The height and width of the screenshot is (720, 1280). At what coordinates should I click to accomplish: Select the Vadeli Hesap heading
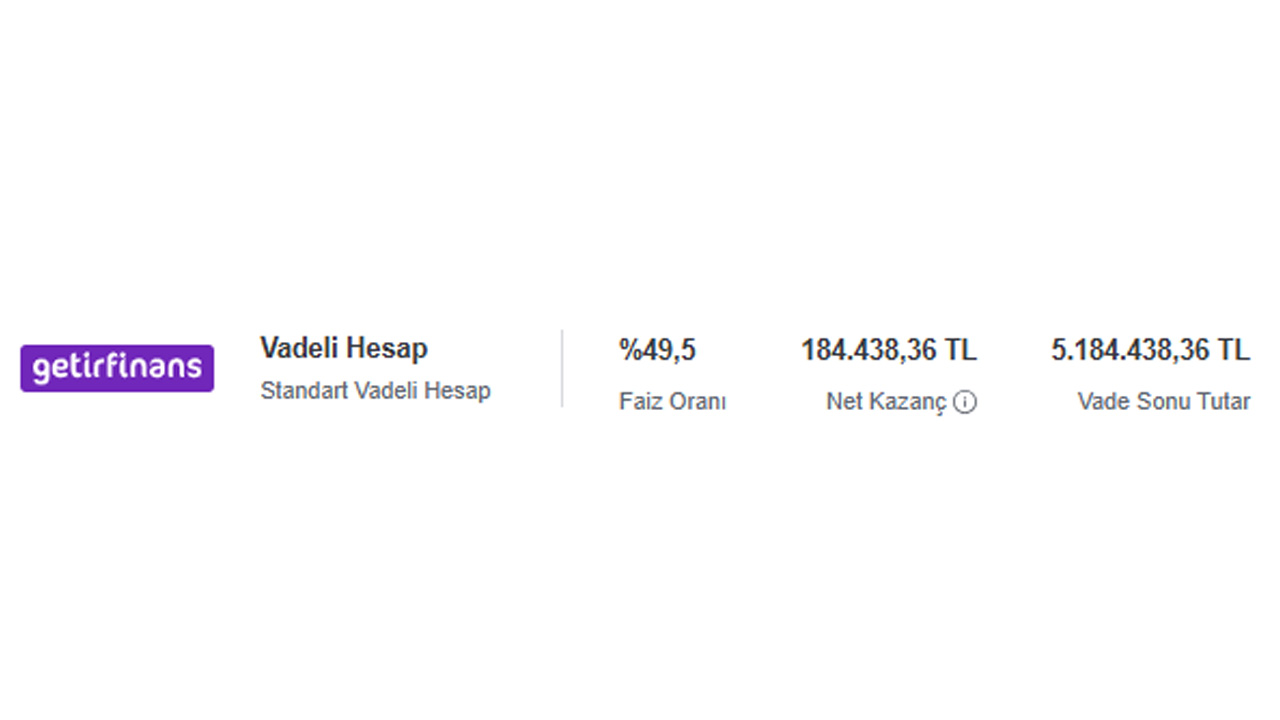[x=343, y=348]
